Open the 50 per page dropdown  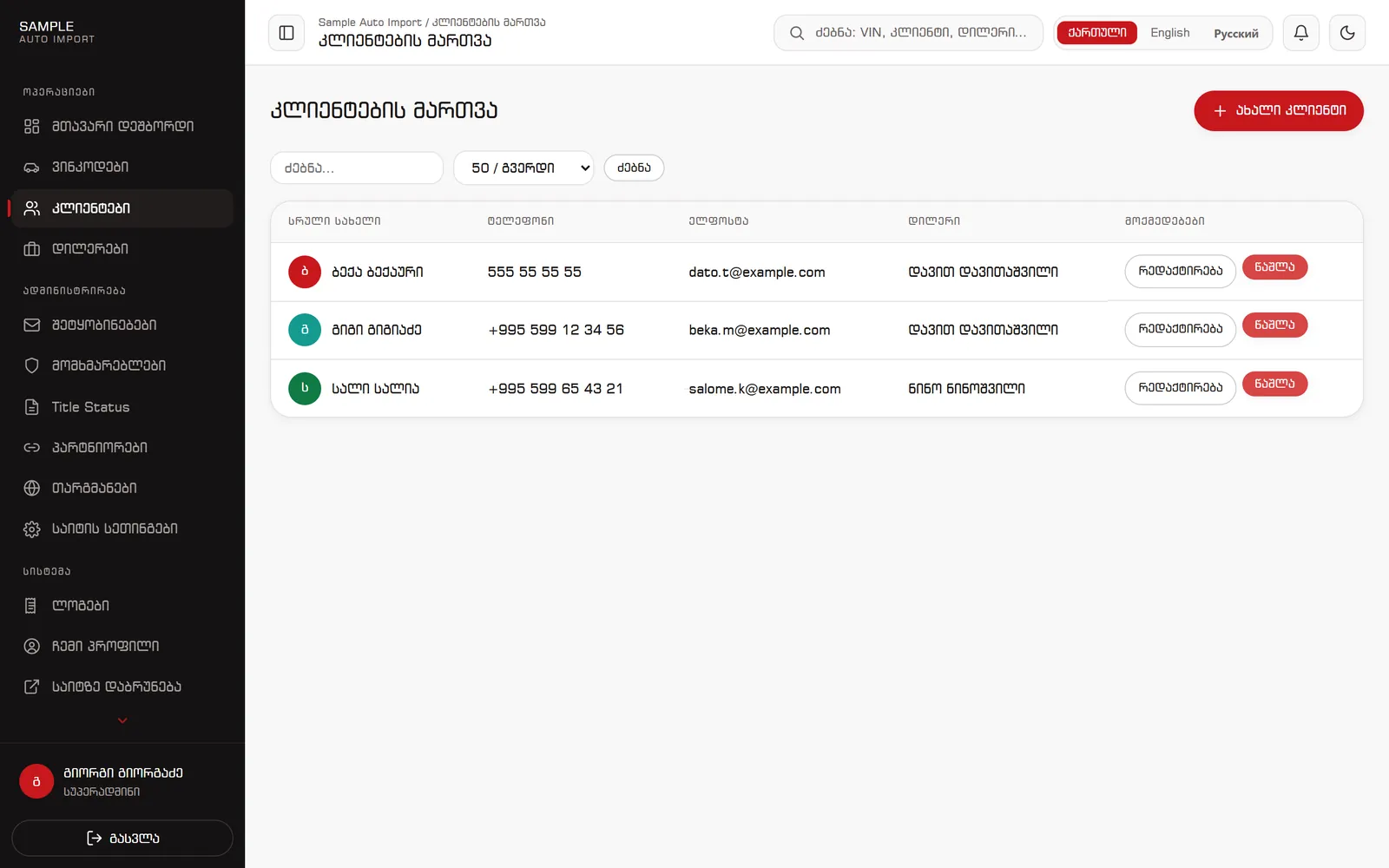click(523, 168)
